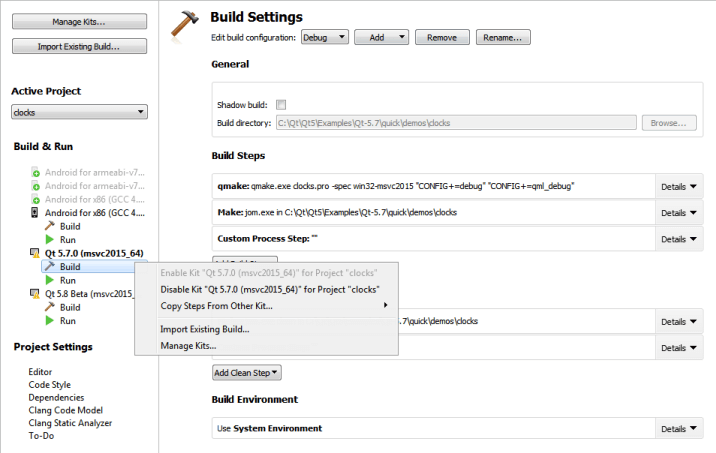This screenshot has width=716, height=453.
Task: Click the Manage Kits... button at the top left
Action: point(79,21)
